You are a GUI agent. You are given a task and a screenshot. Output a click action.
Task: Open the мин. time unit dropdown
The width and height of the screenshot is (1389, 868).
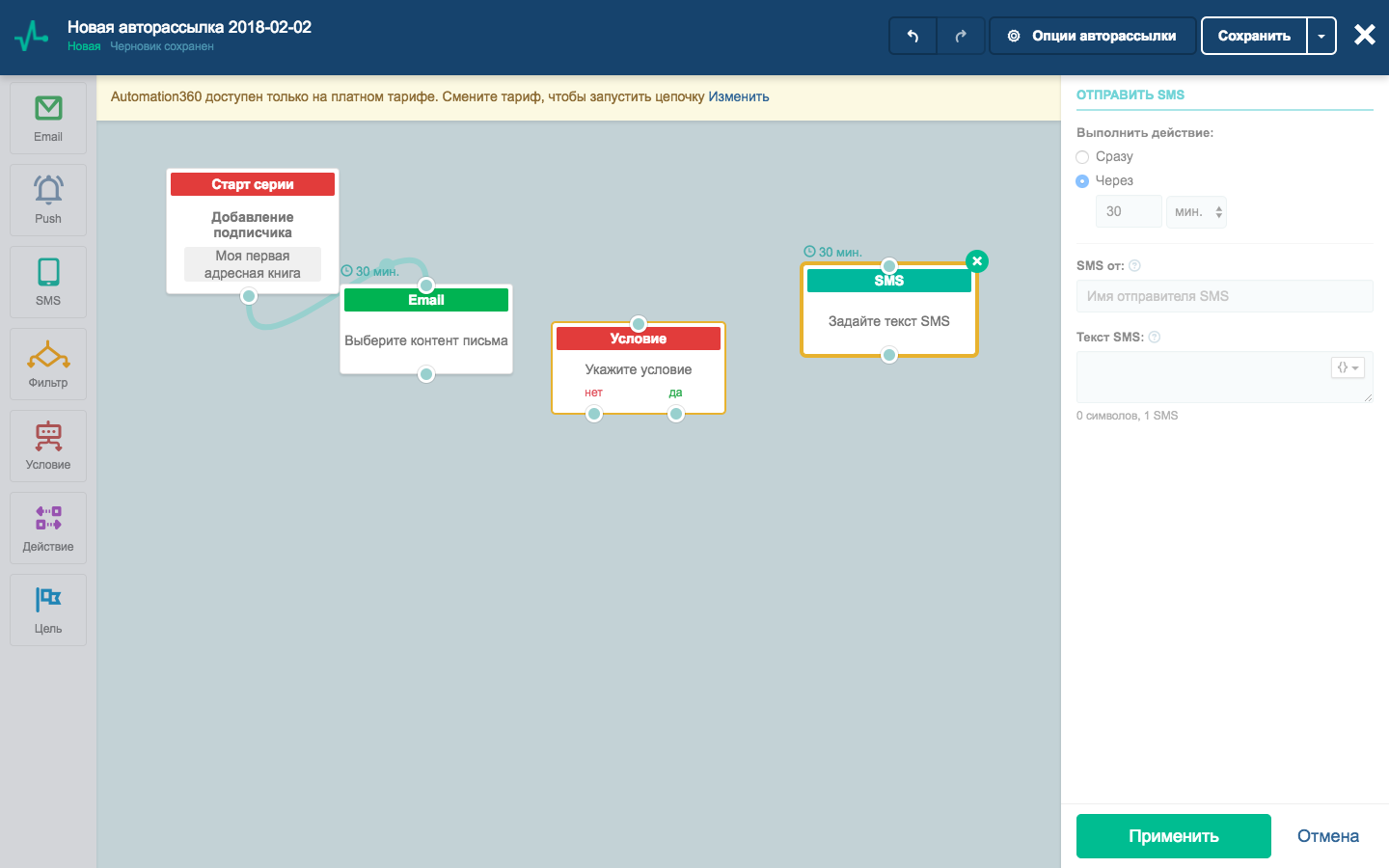pos(1196,212)
